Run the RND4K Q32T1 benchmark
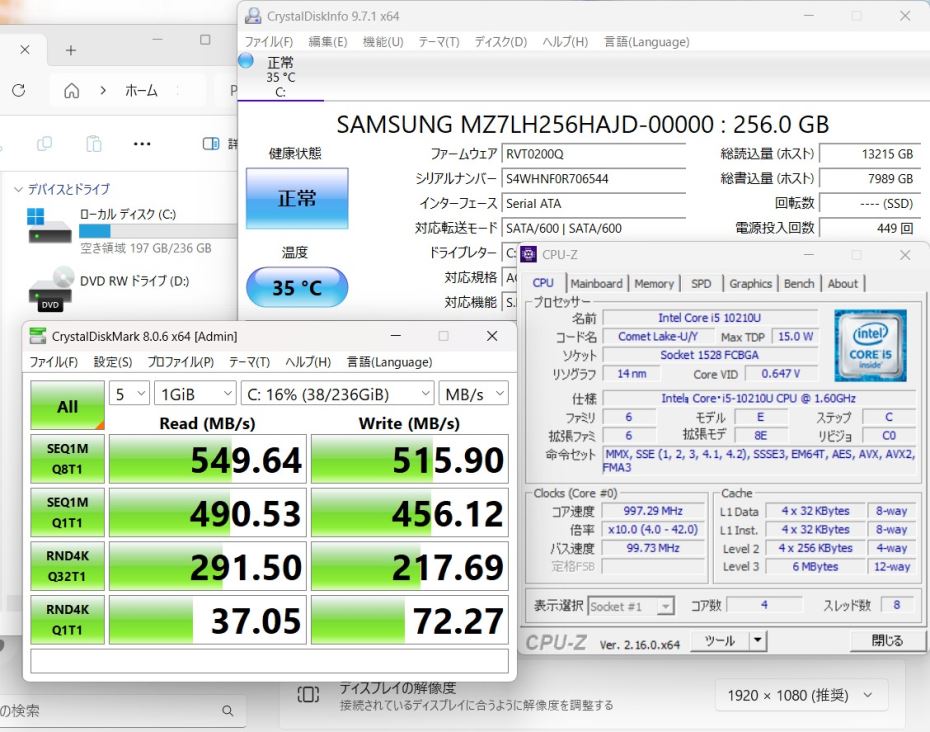This screenshot has height=732, width=930. [x=68, y=566]
